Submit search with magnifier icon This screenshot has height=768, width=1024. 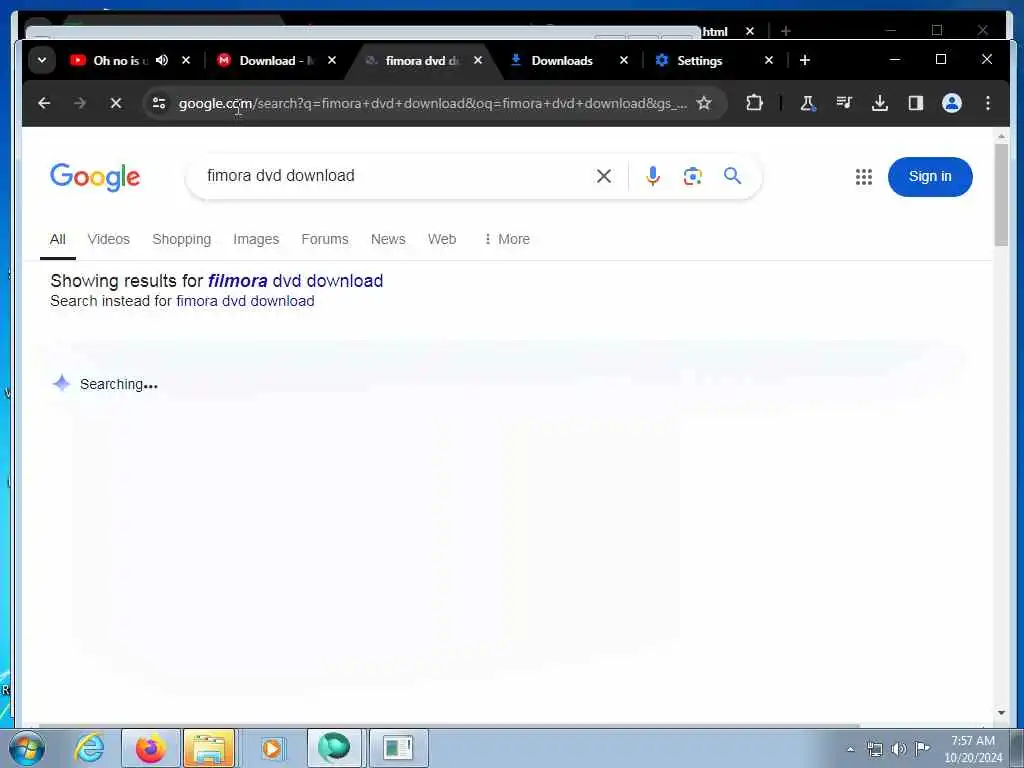tap(732, 176)
